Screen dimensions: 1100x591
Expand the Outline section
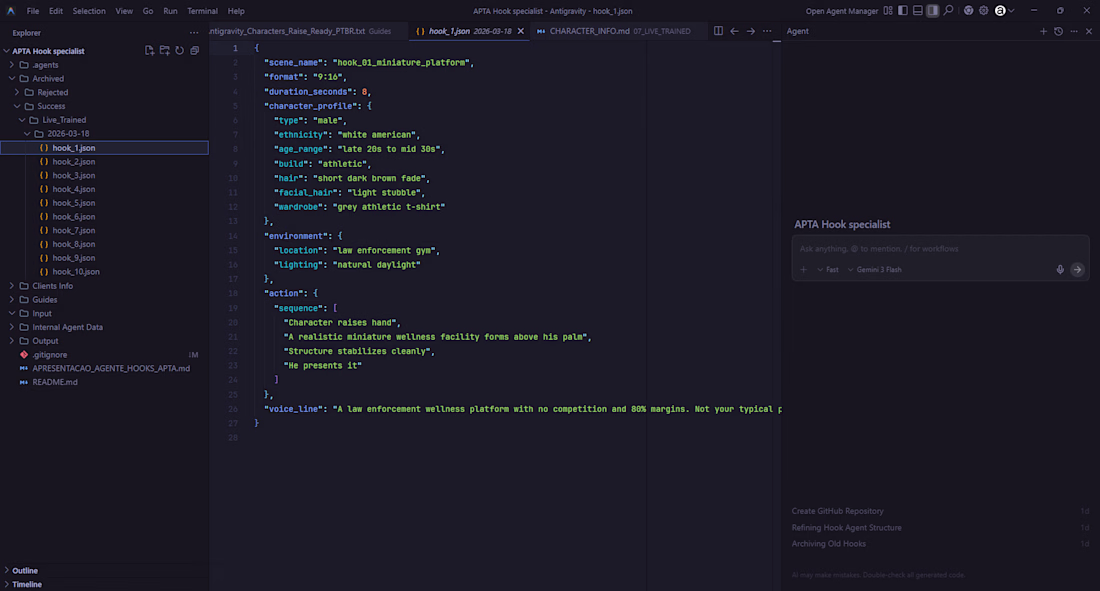[x=25, y=571]
